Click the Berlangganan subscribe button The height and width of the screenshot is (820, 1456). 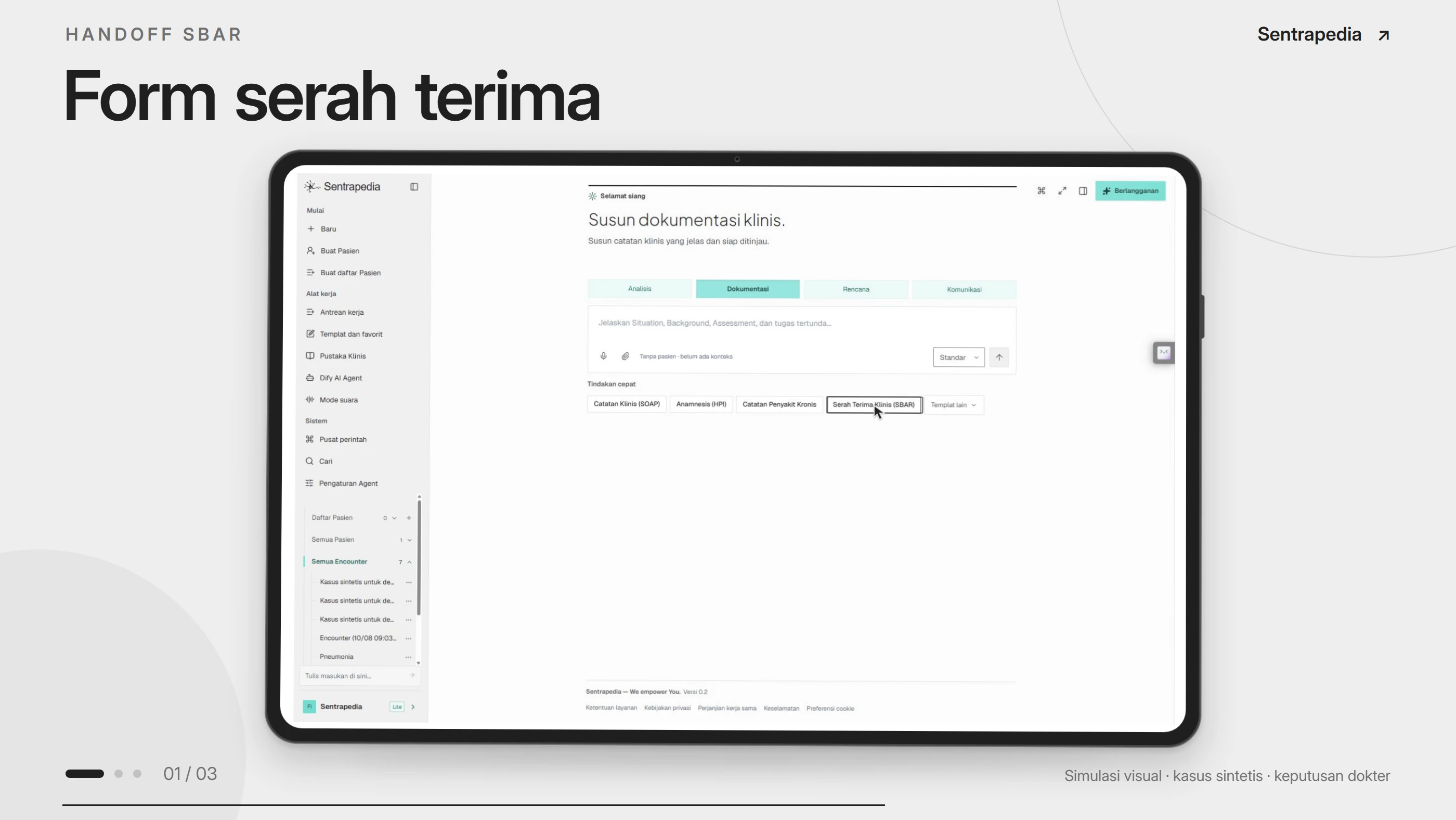click(x=1130, y=191)
